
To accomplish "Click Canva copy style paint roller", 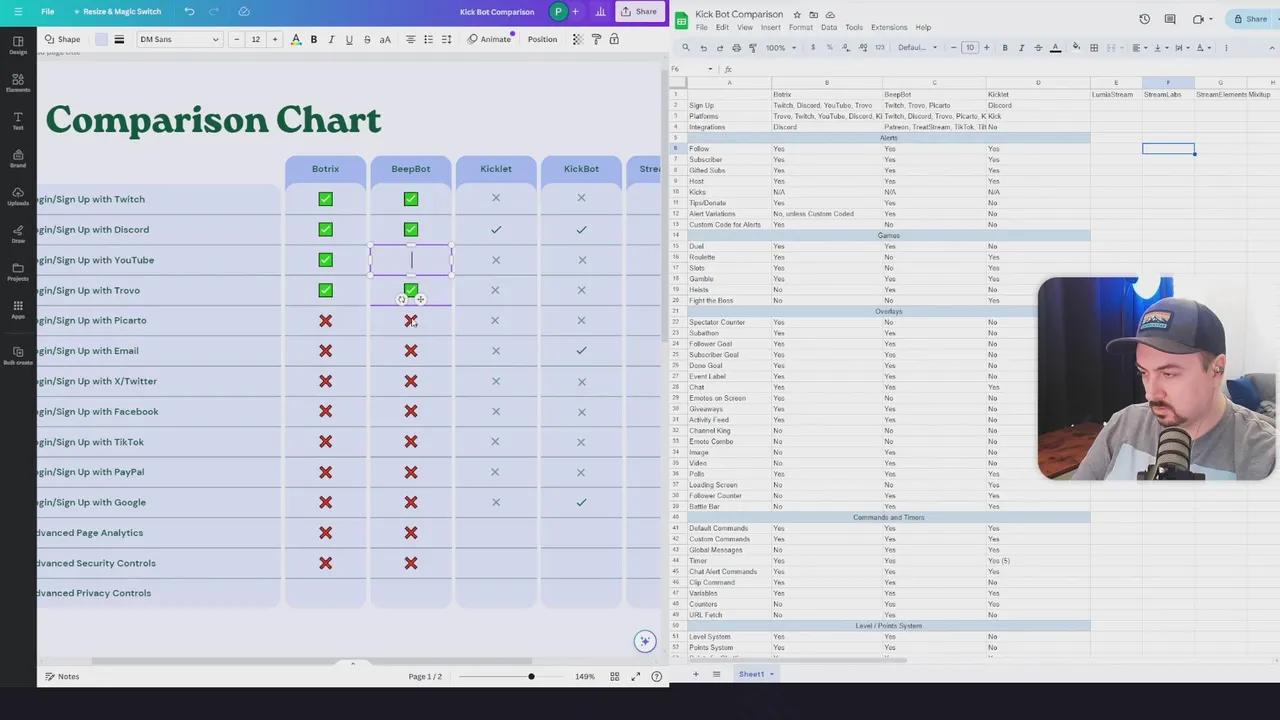I will (596, 39).
